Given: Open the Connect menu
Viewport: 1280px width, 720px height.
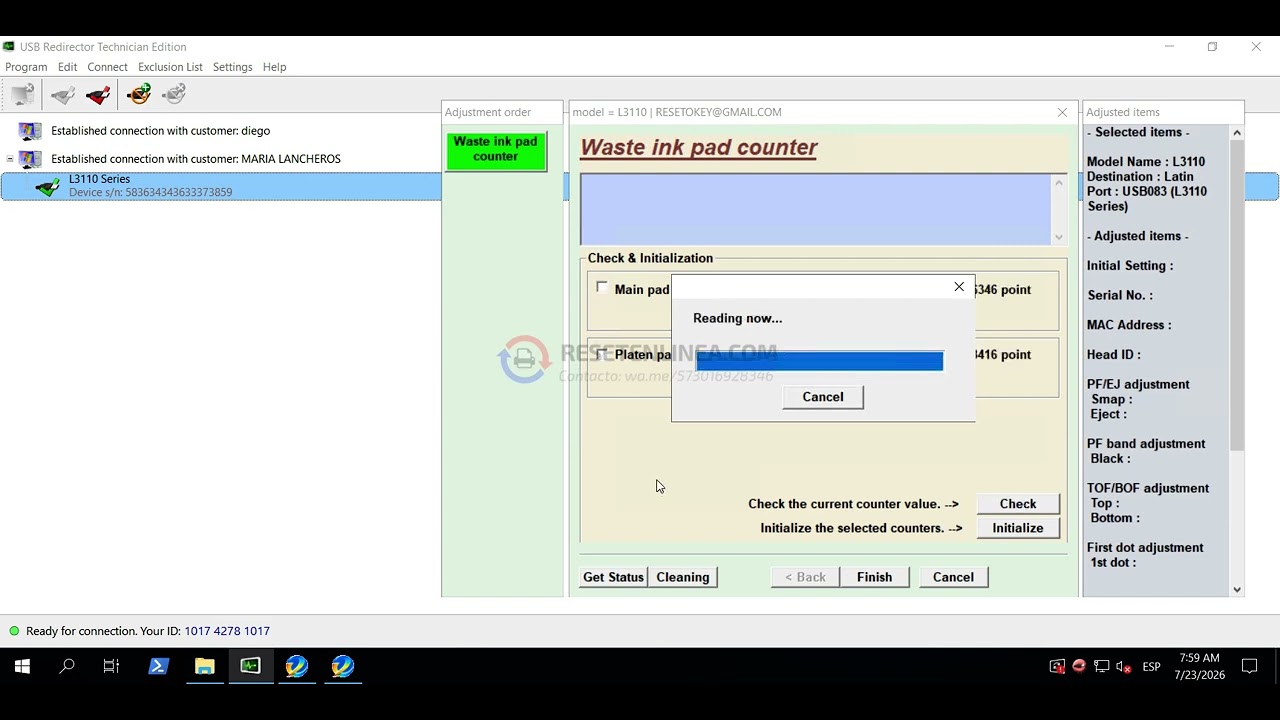Looking at the screenshot, I should pyautogui.click(x=107, y=67).
